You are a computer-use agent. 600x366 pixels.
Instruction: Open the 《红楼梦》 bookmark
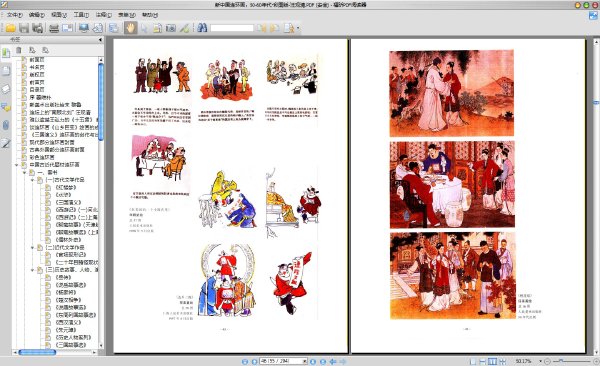[x=65, y=188]
